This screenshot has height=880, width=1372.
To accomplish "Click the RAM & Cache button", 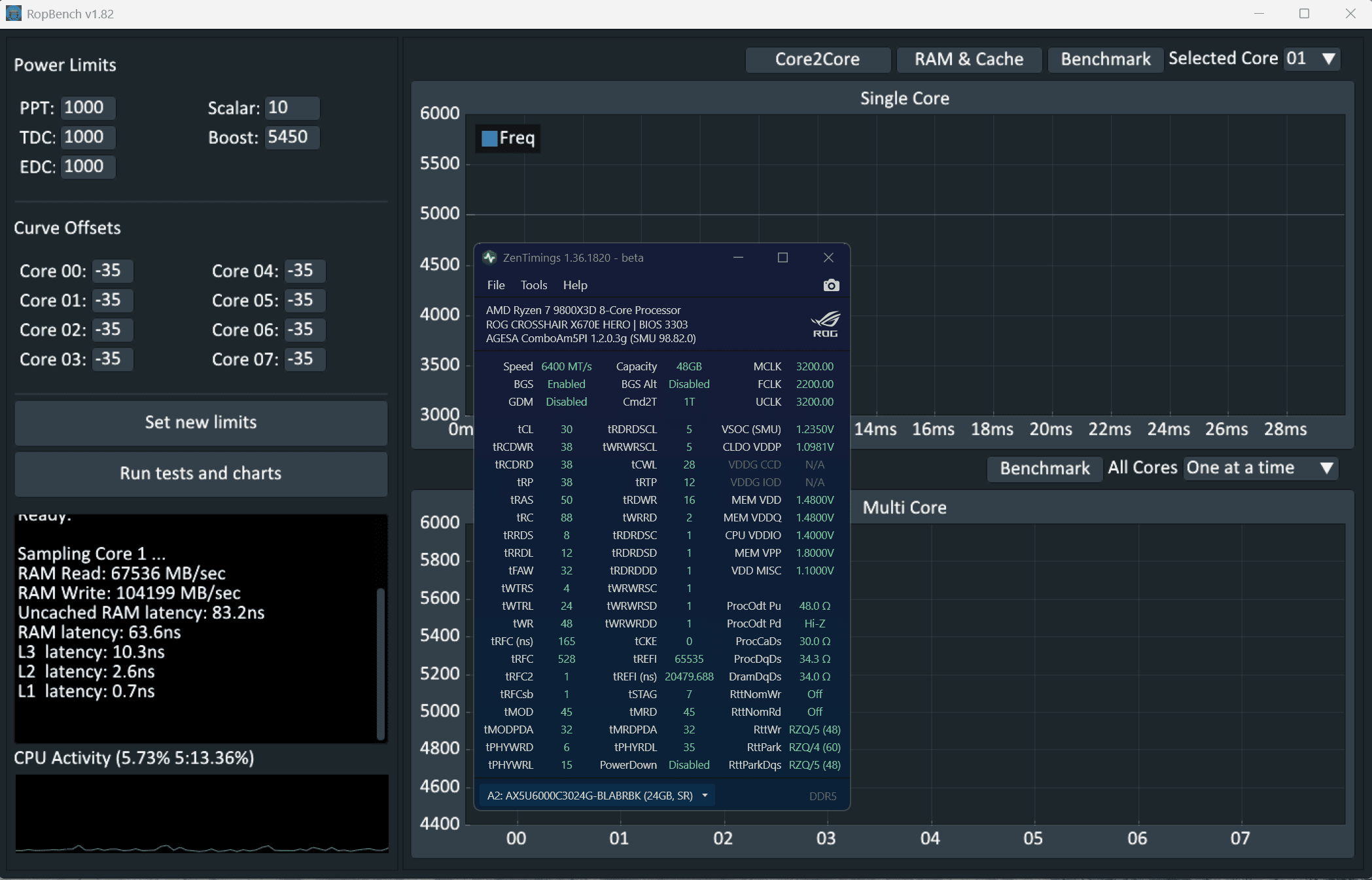I will pyautogui.click(x=968, y=60).
